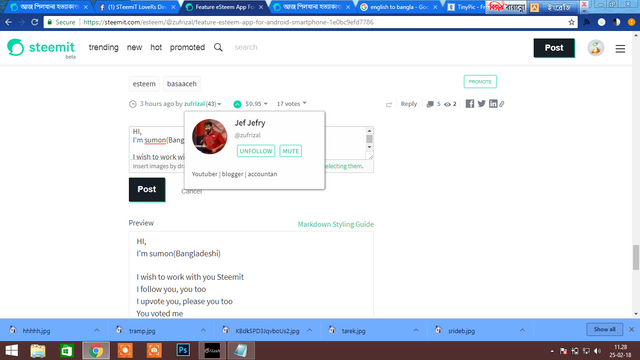Click Chrome icon in taskbar
The width and height of the screenshot is (640, 360).
point(96,351)
